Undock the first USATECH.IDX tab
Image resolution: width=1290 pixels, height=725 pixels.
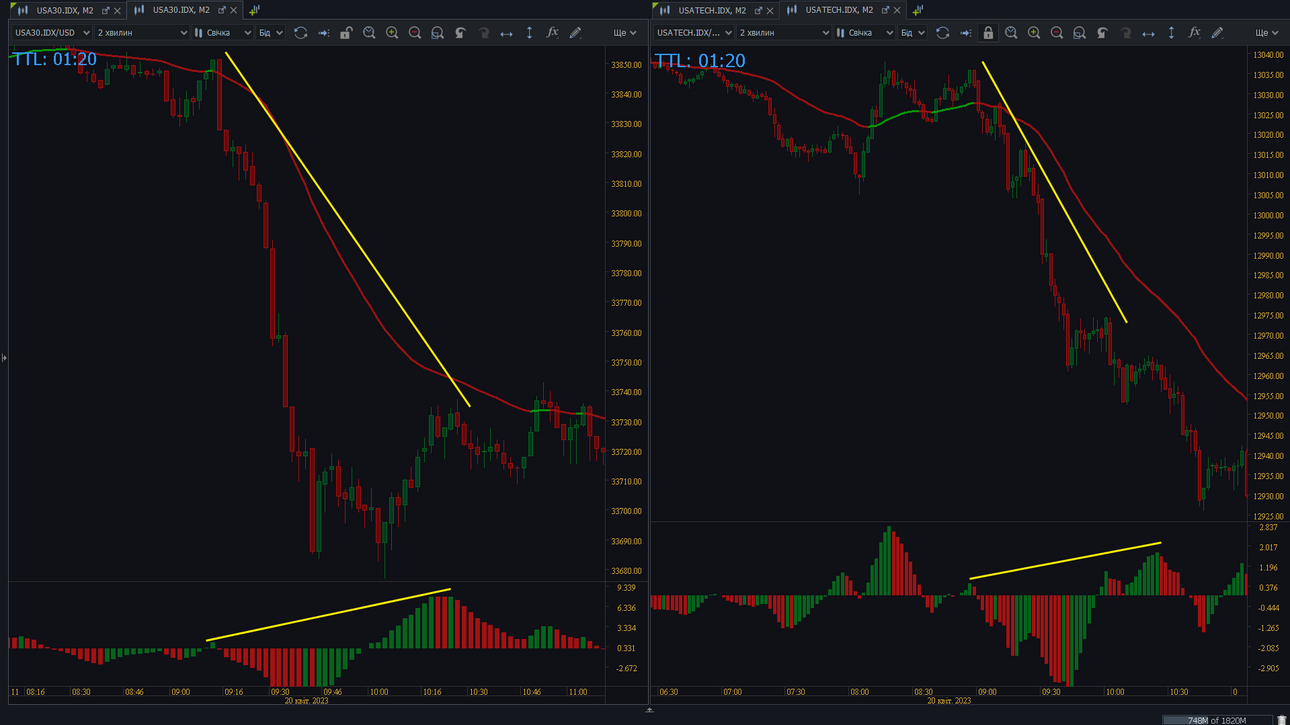(x=758, y=10)
